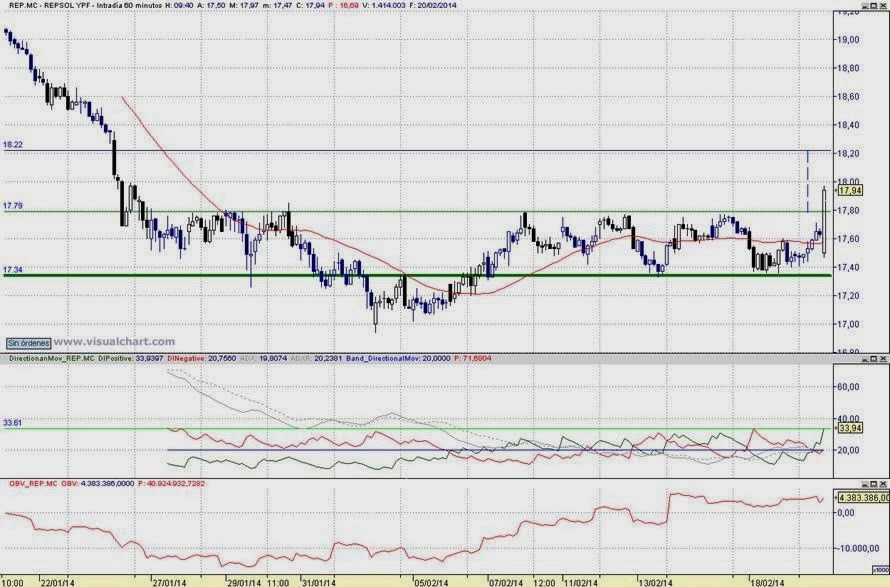The image size is (890, 587).
Task: Click the REP.MC - REPSOL YPF chart title
Action: 51,5
